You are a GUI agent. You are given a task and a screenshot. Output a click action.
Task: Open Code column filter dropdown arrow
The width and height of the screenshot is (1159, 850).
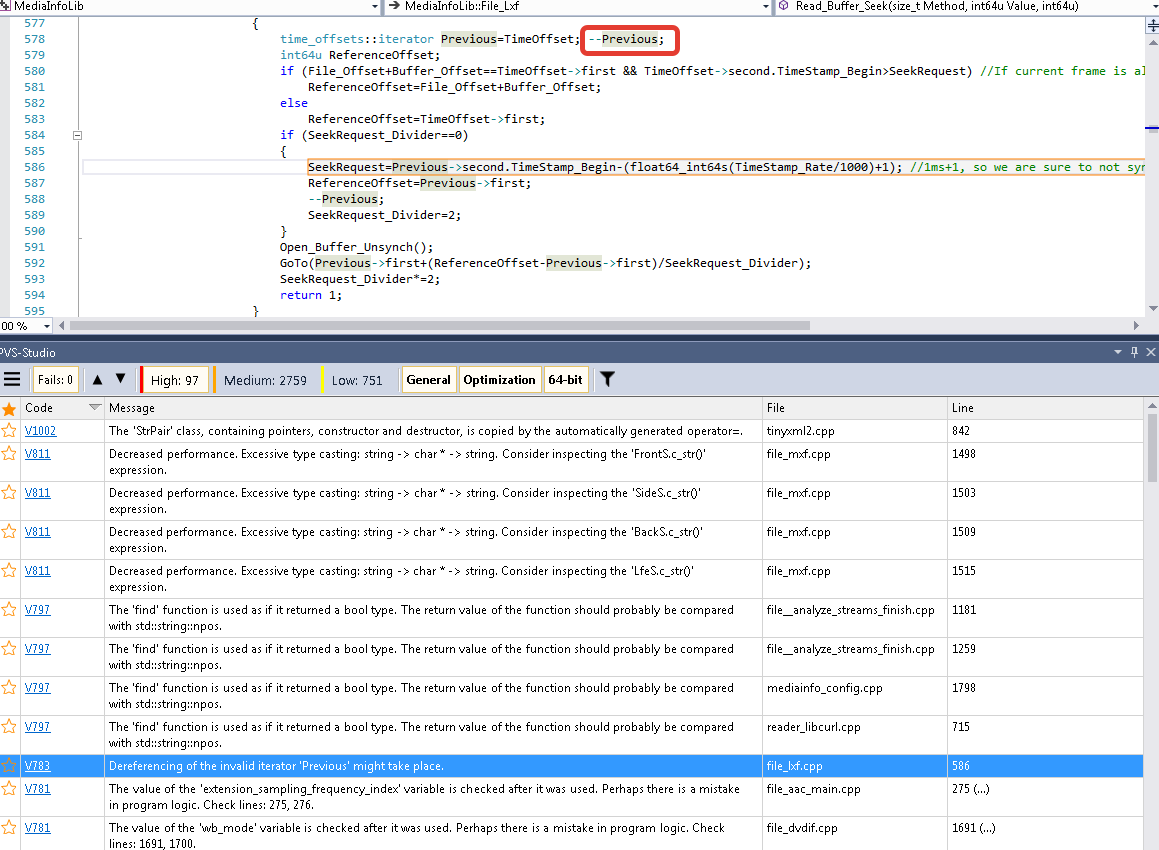point(95,407)
